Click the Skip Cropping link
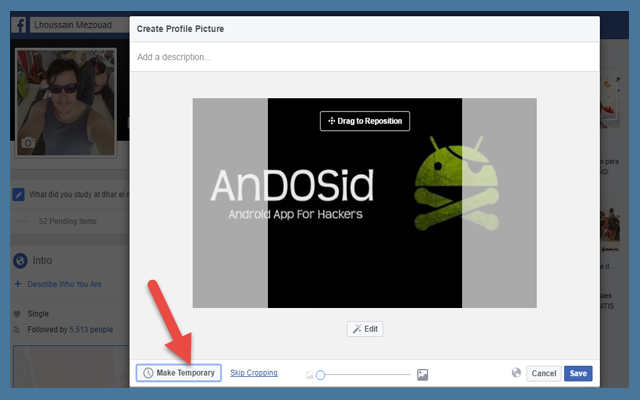The height and width of the screenshot is (400, 640). click(253, 373)
